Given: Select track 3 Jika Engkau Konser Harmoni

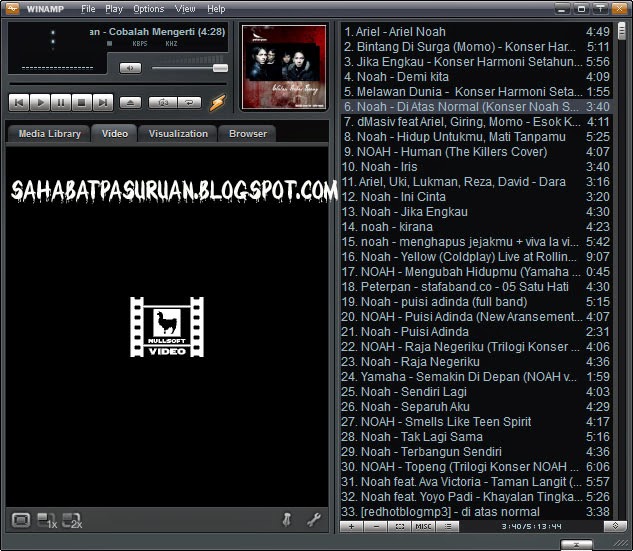Looking at the screenshot, I should tap(477, 62).
